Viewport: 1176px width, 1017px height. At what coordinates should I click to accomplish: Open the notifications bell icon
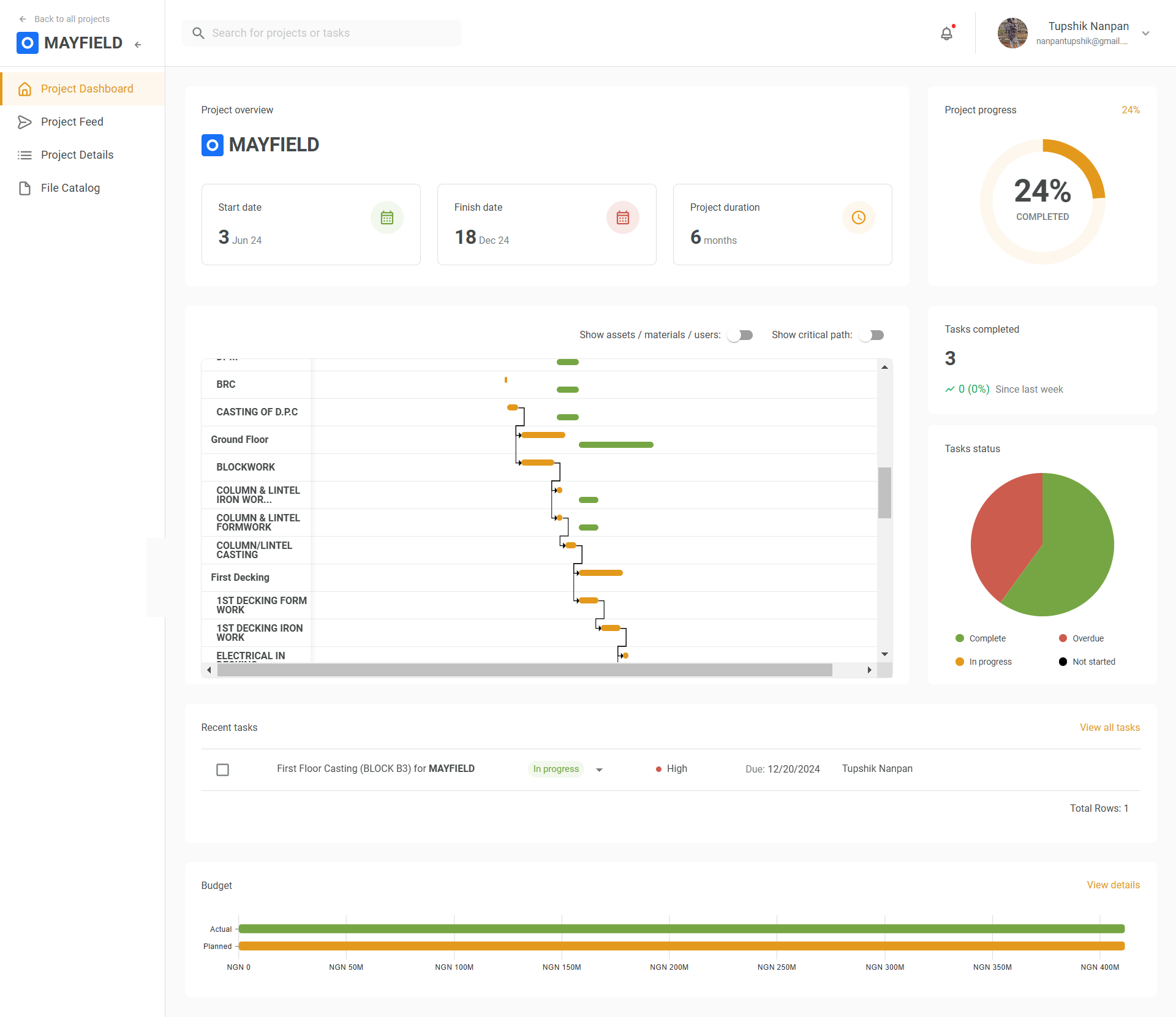pyautogui.click(x=946, y=34)
